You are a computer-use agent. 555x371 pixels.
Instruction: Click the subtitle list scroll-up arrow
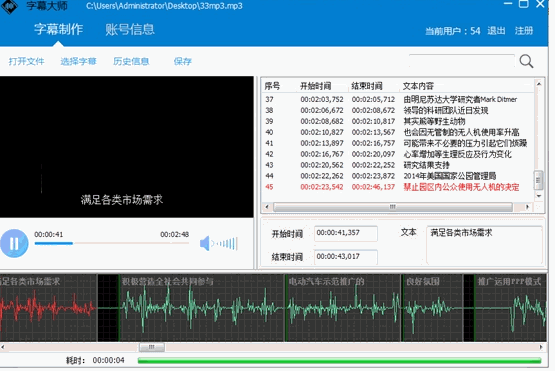click(x=539, y=84)
